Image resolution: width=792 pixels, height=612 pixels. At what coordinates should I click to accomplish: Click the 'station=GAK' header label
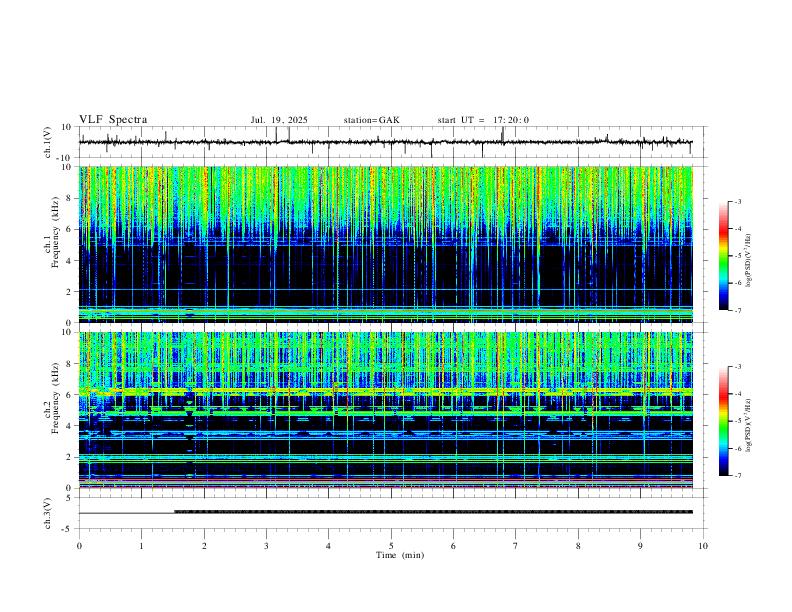[x=371, y=120]
